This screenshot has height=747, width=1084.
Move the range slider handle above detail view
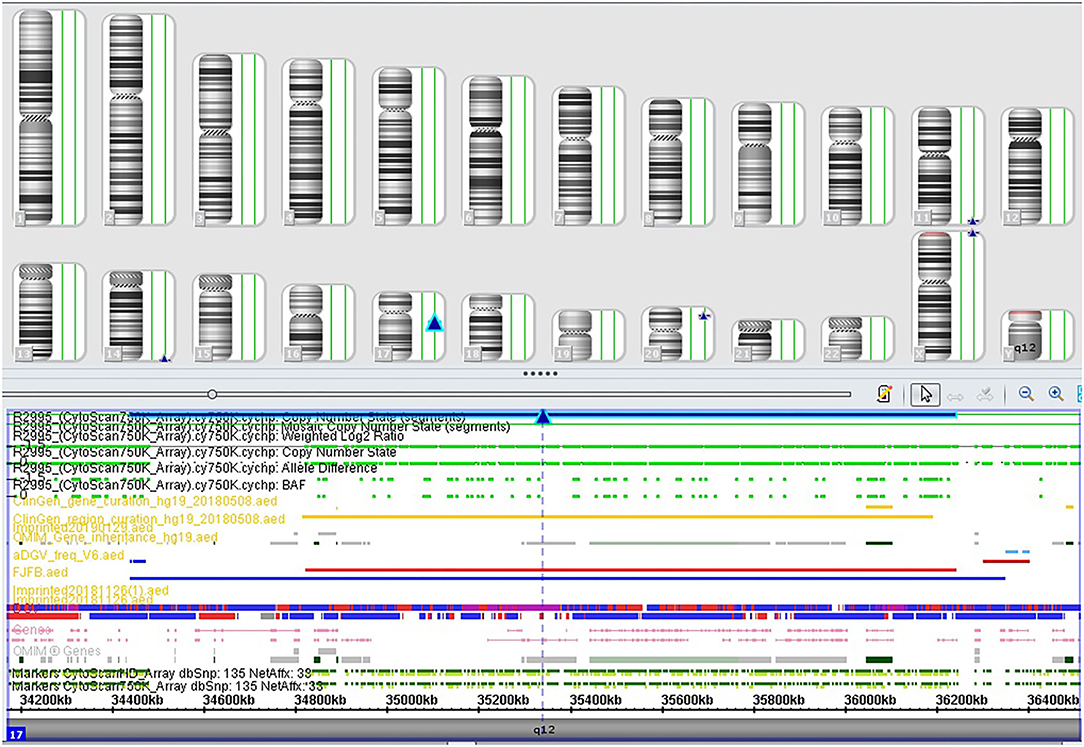(212, 394)
